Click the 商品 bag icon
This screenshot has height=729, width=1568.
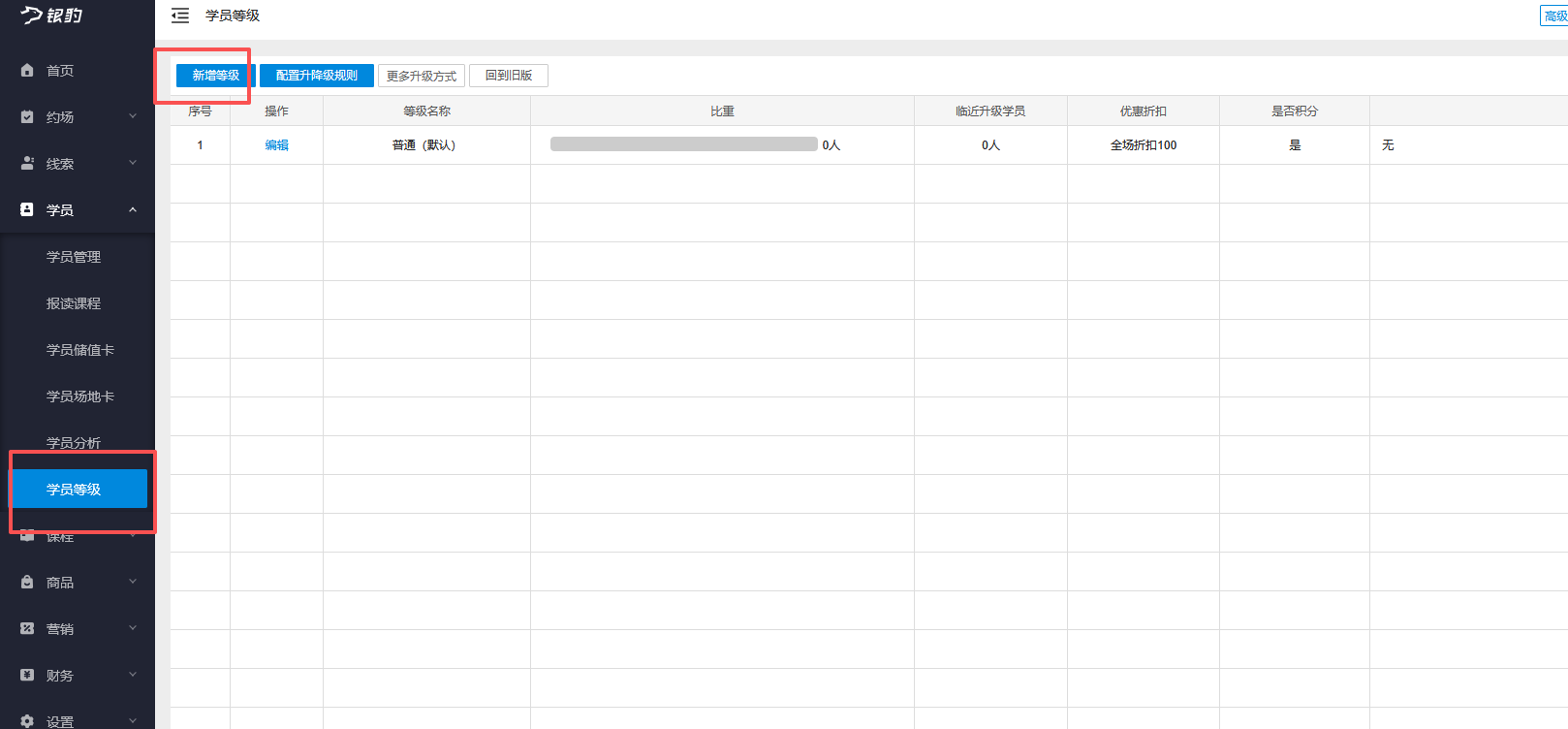click(27, 583)
